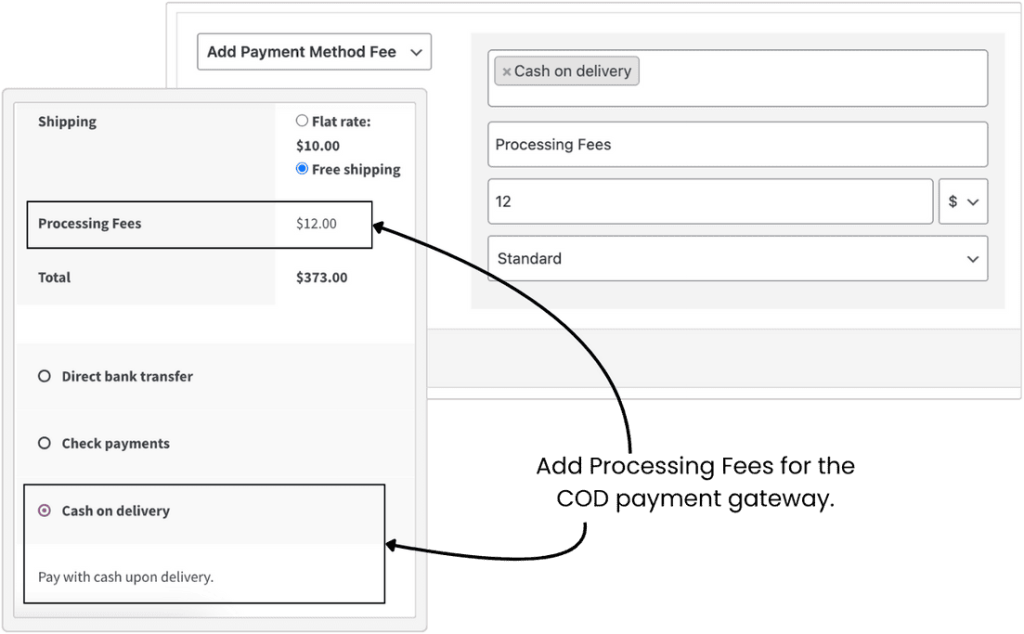Select the Flat rate shipping option
The height and width of the screenshot is (634, 1024).
click(302, 121)
